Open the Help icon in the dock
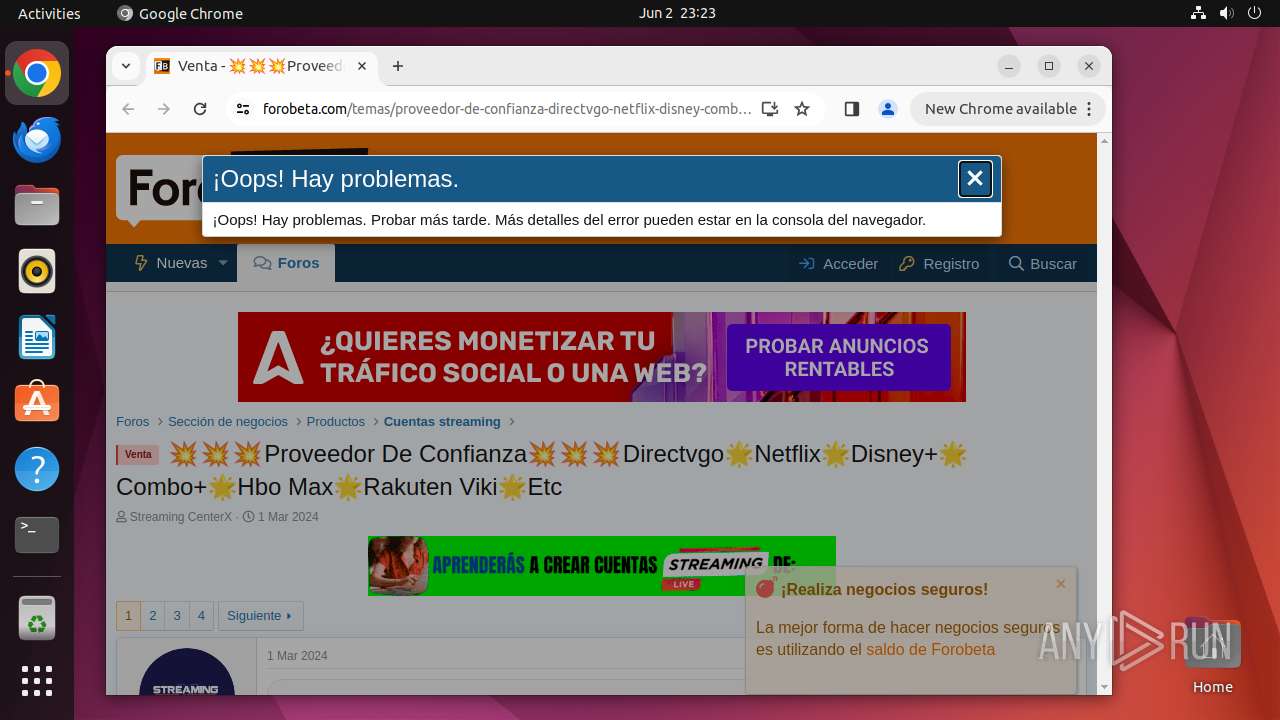1280x720 pixels. point(37,469)
